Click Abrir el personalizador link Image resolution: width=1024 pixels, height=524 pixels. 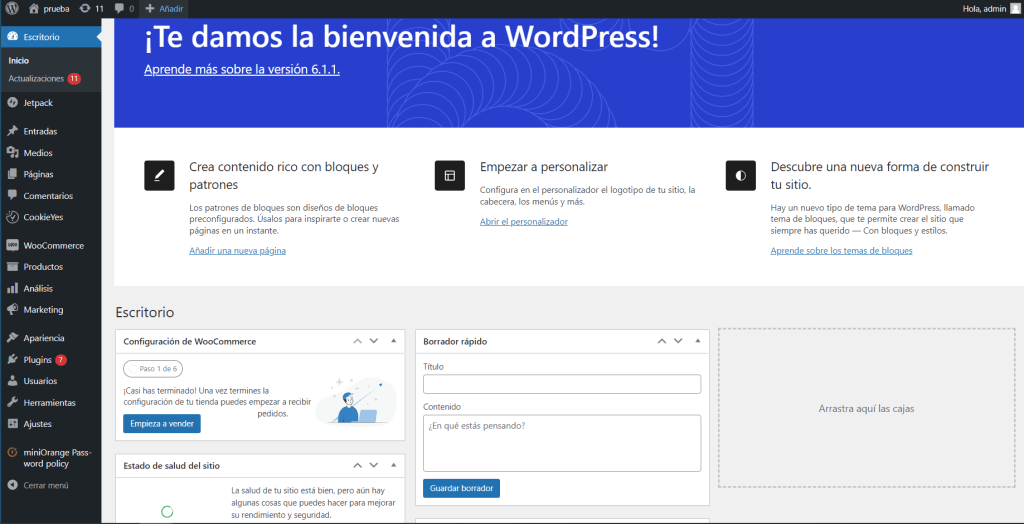(524, 221)
